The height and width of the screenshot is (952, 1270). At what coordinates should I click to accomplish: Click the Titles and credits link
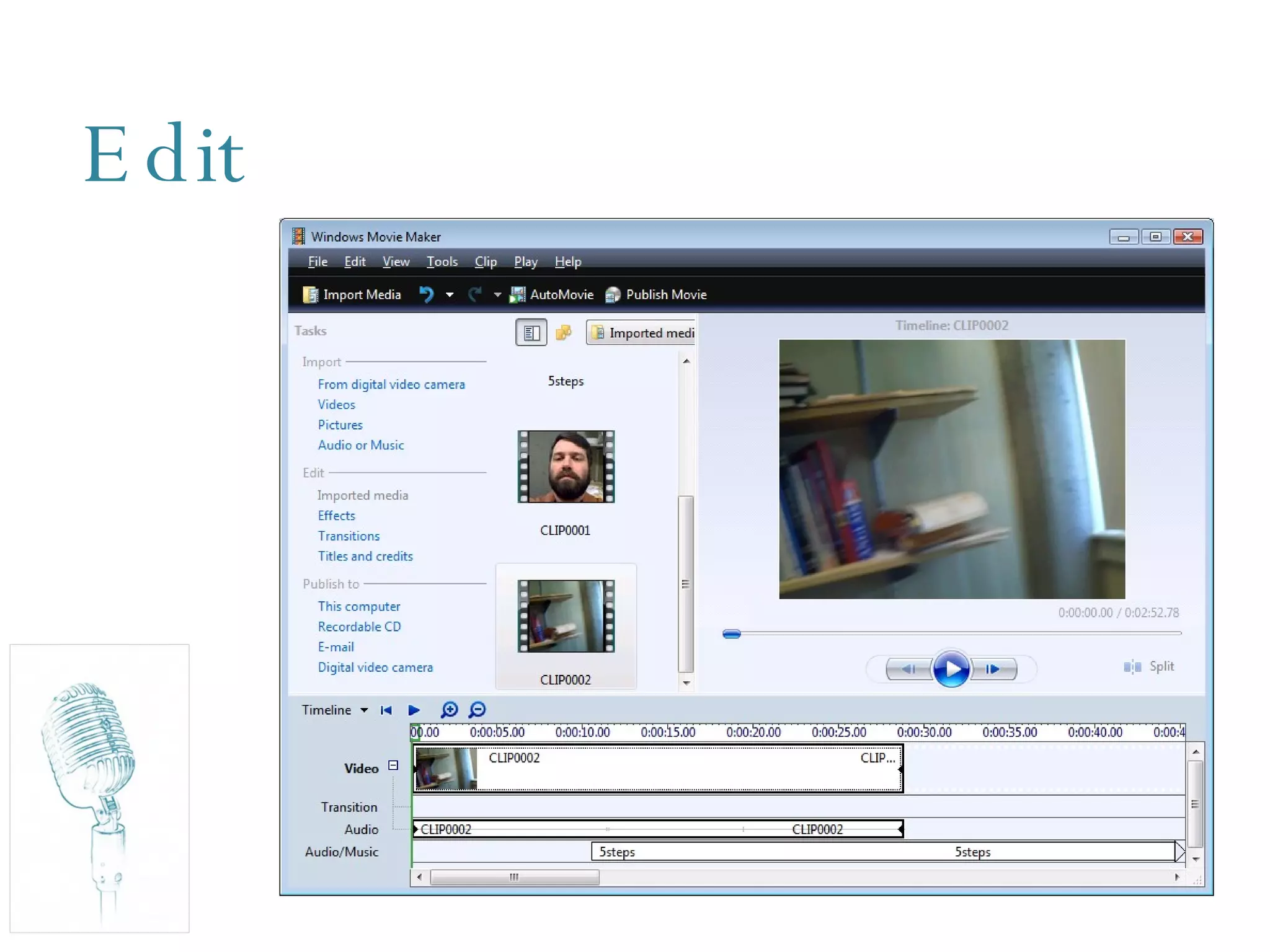(365, 557)
